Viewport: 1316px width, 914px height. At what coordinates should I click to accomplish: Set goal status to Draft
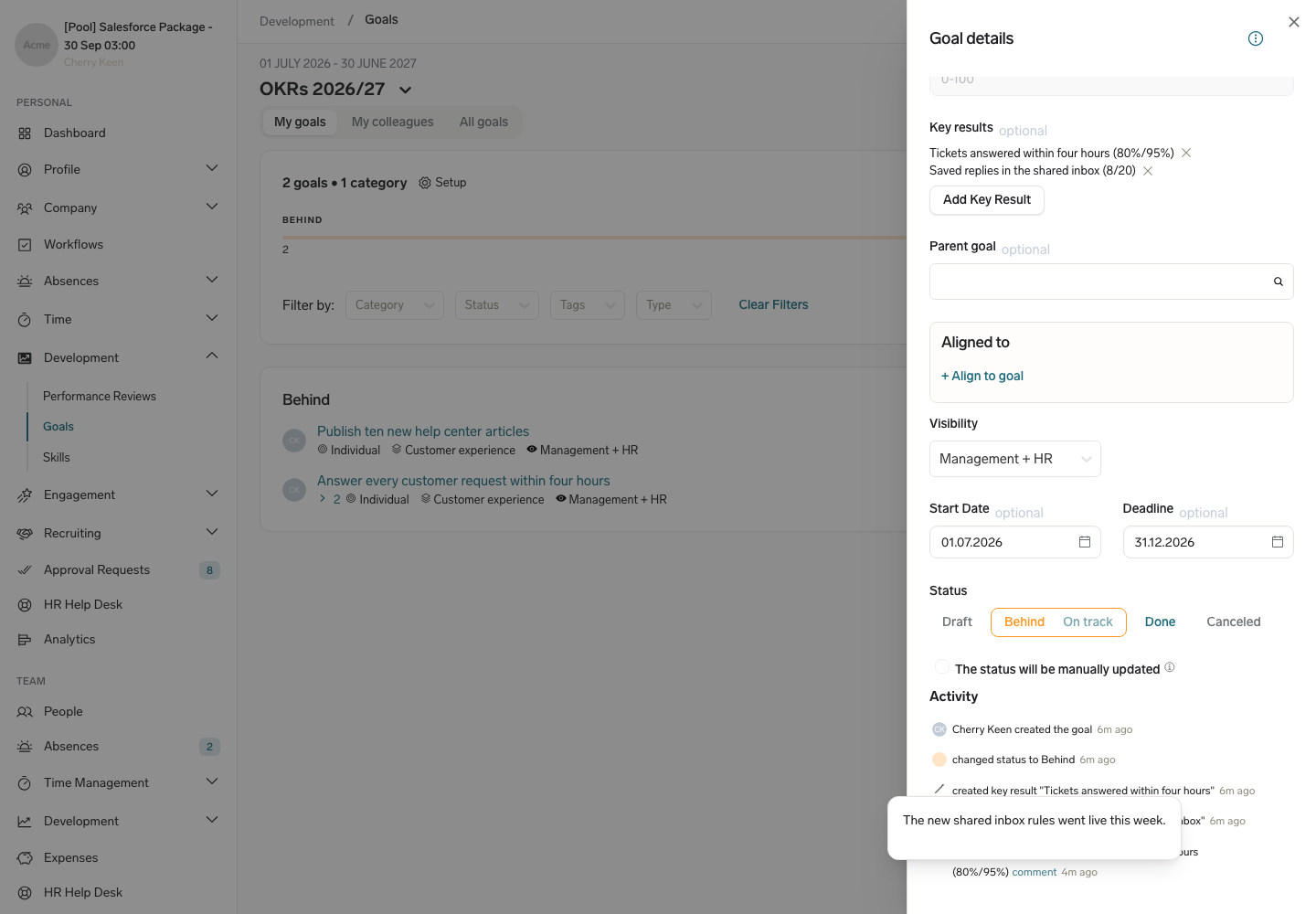[957, 622]
